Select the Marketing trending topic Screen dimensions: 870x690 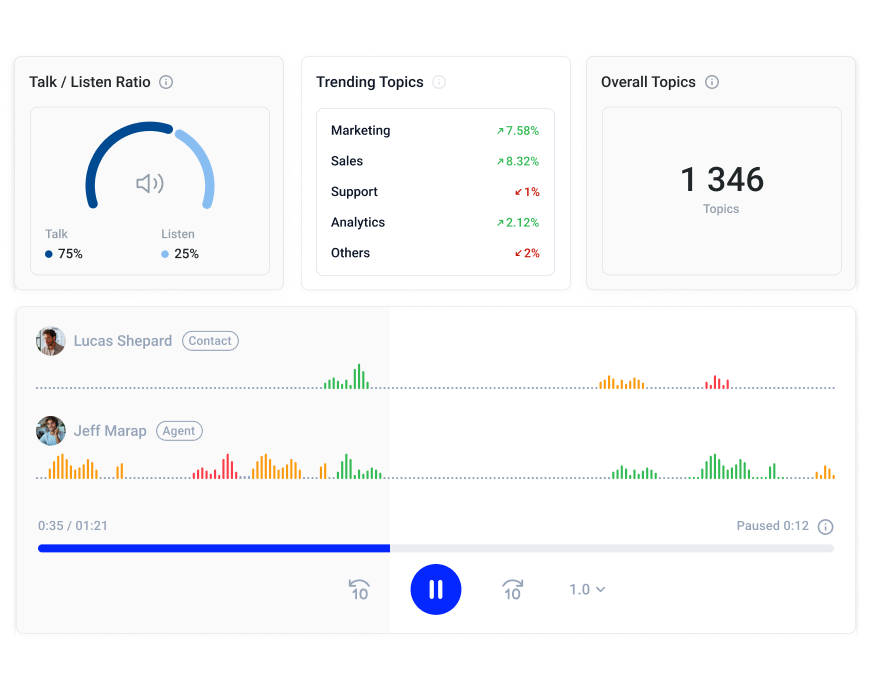pos(361,131)
